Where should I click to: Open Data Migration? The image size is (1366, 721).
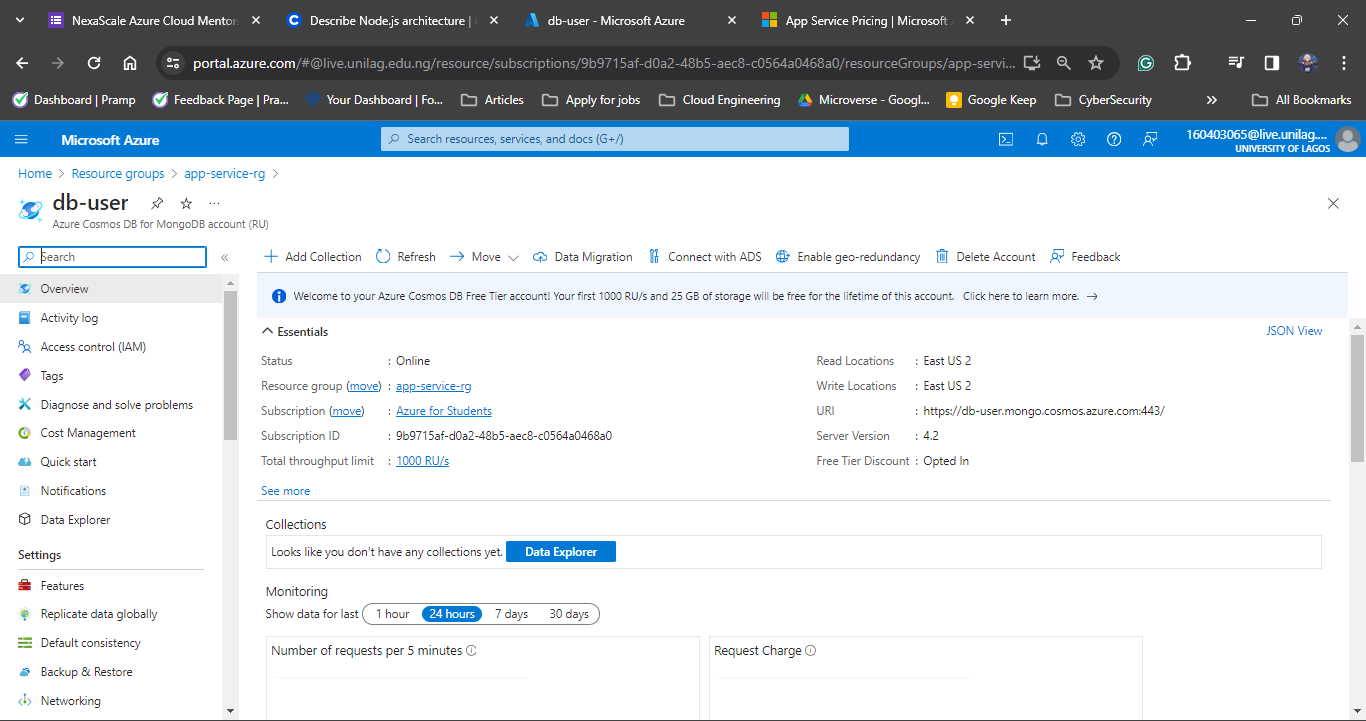pos(583,257)
